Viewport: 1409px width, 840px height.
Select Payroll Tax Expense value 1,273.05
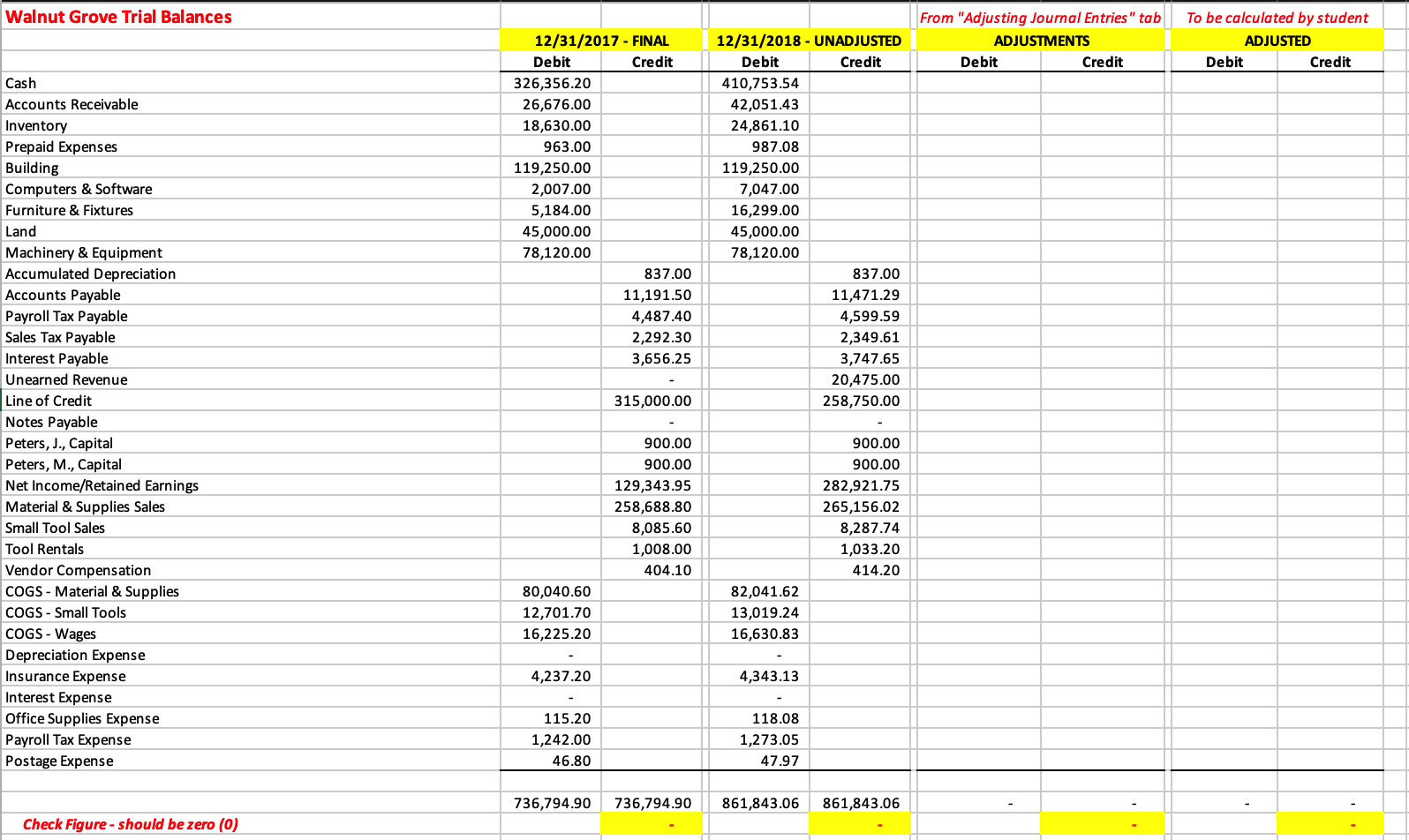point(759,739)
